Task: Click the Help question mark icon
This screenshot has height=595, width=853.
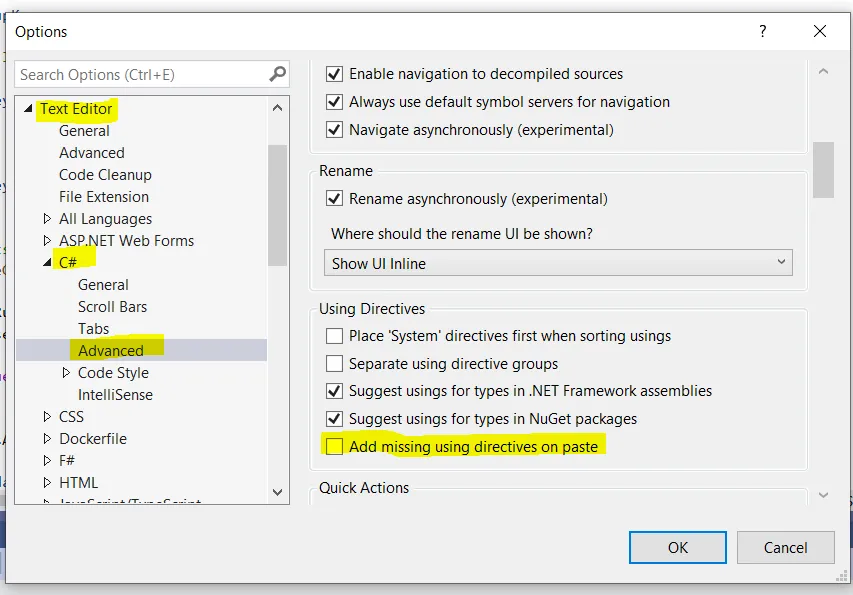Action: tap(762, 32)
